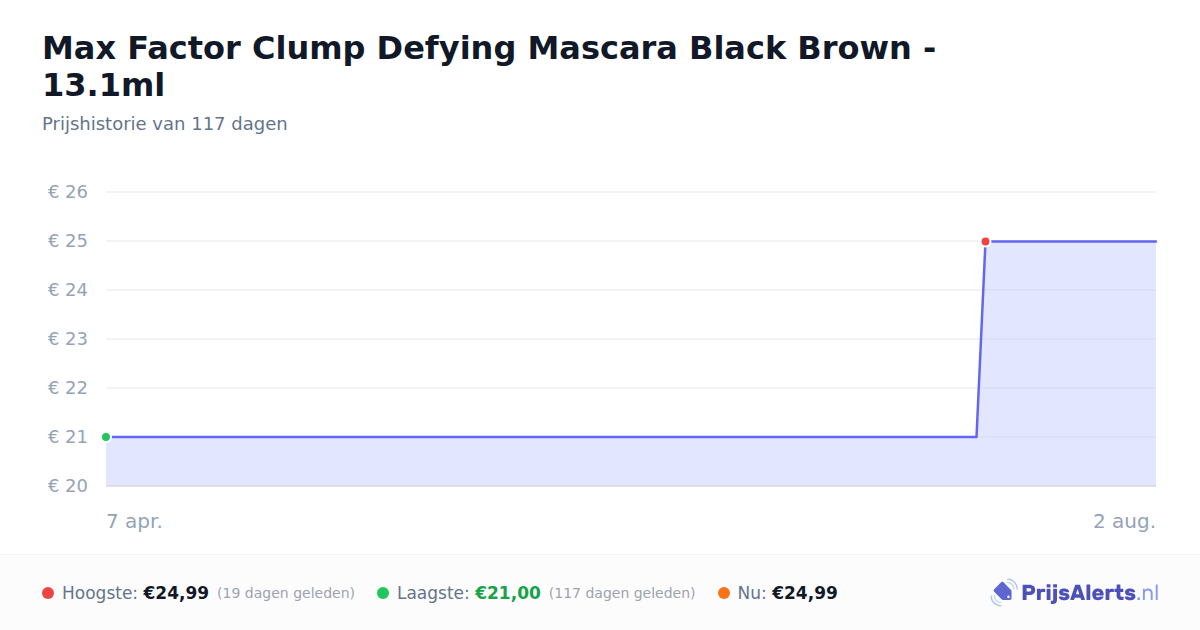Click the 7 apr. start date label

pyautogui.click(x=135, y=521)
